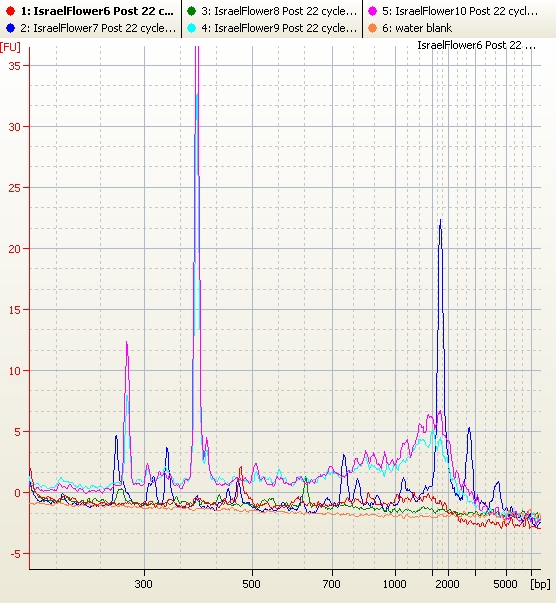Click the 1000 bp axis tick label

tap(395, 584)
